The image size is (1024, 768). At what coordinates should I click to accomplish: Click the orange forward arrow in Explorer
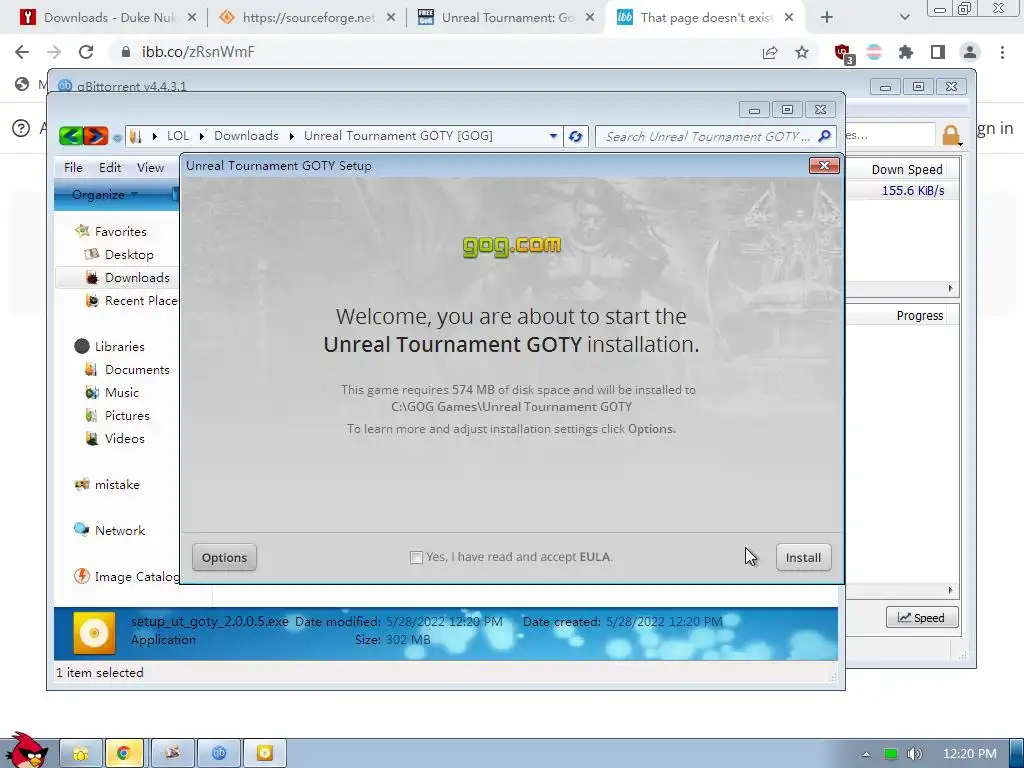click(95, 136)
